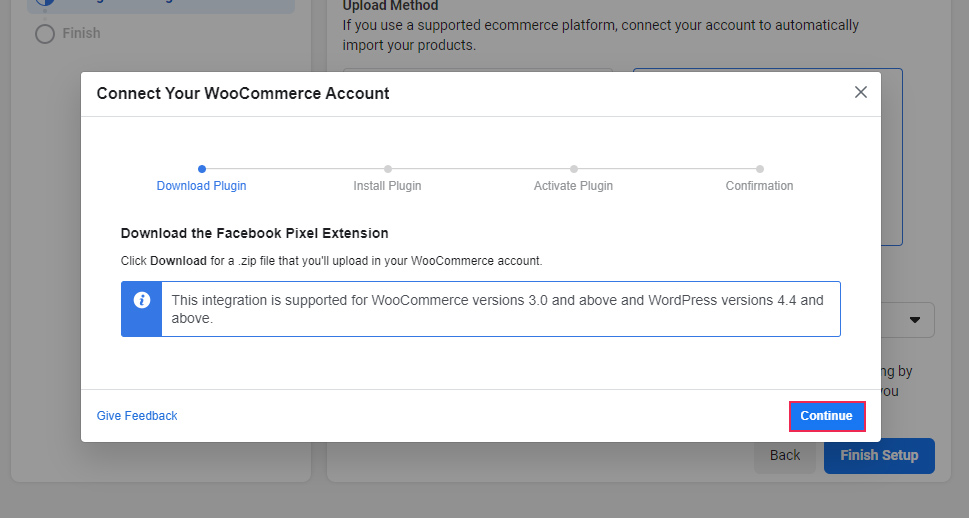Click the 'Download the Facebook Pixel Extension' heading

click(x=255, y=234)
